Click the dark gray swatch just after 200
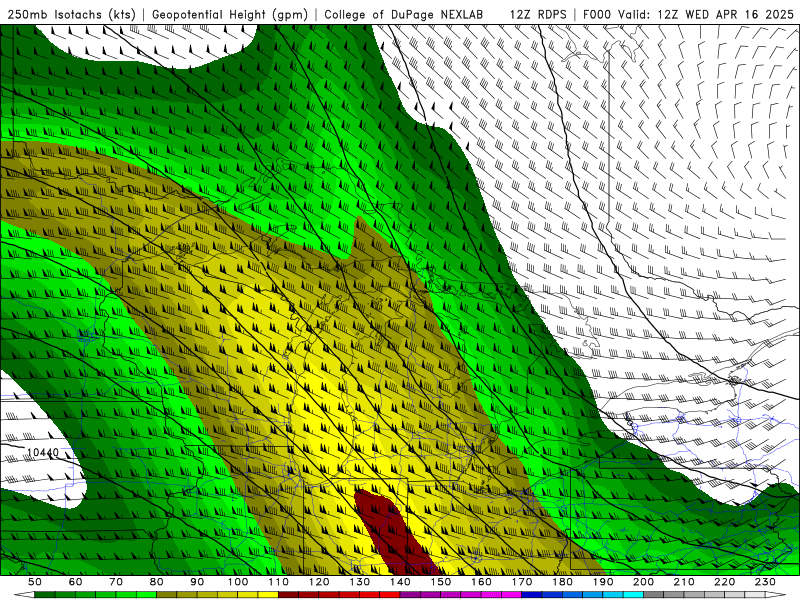This screenshot has width=800, height=600. [654, 594]
